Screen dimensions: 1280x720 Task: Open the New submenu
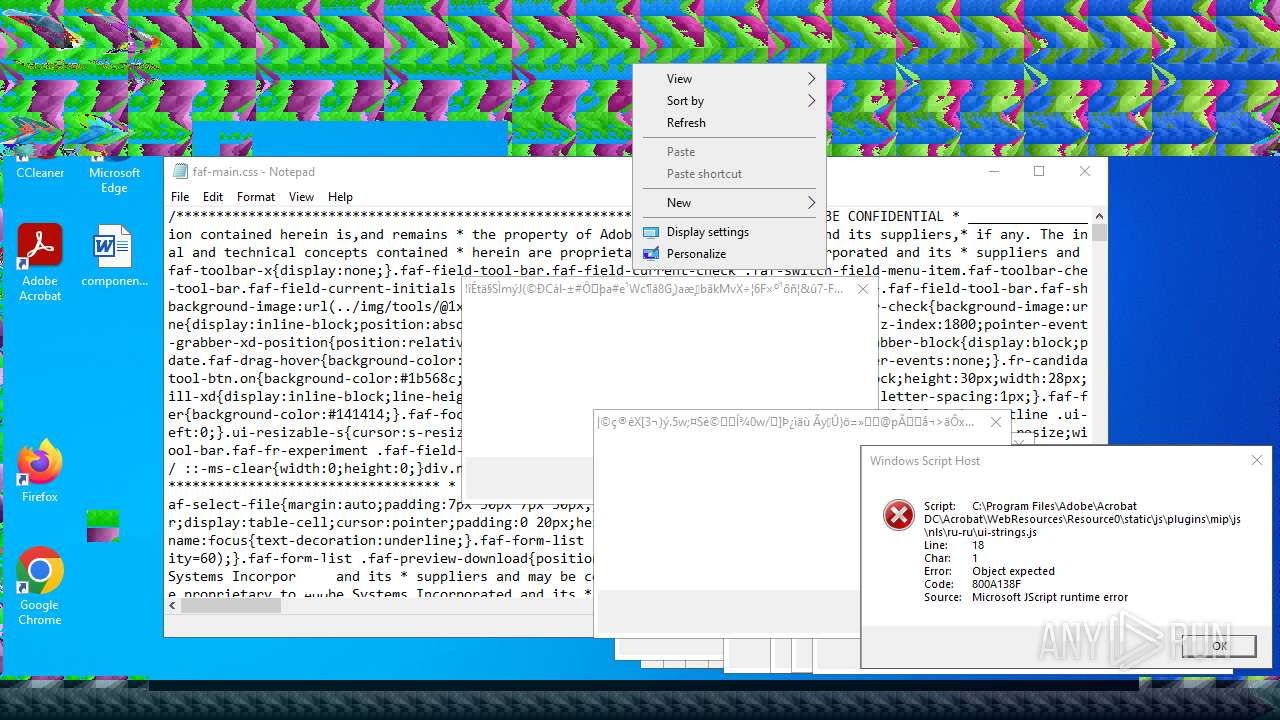tap(729, 203)
